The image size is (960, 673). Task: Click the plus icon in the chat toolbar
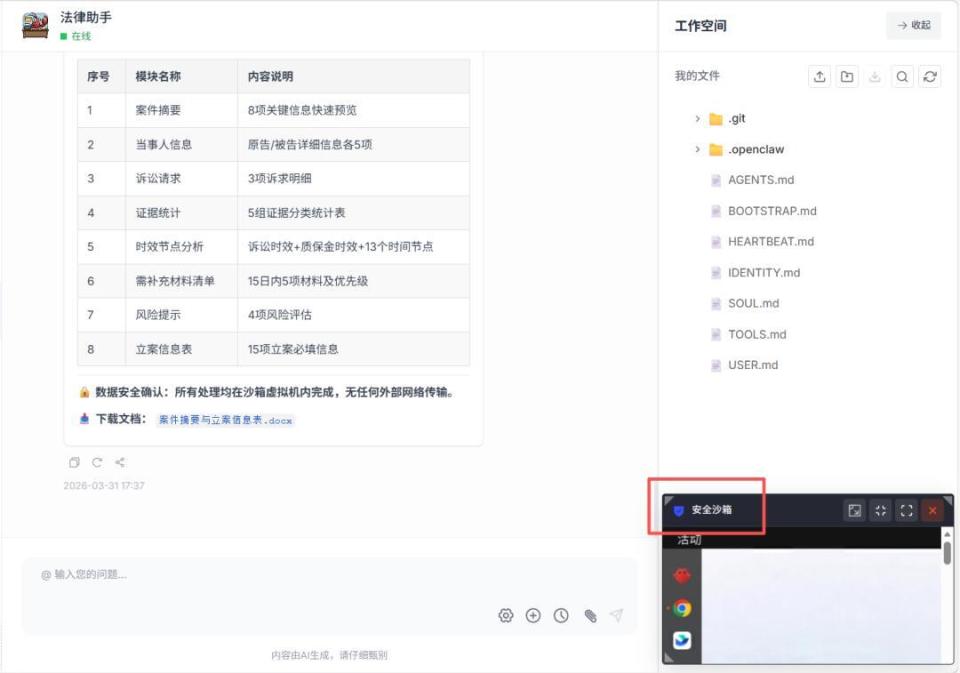pyautogui.click(x=533, y=615)
